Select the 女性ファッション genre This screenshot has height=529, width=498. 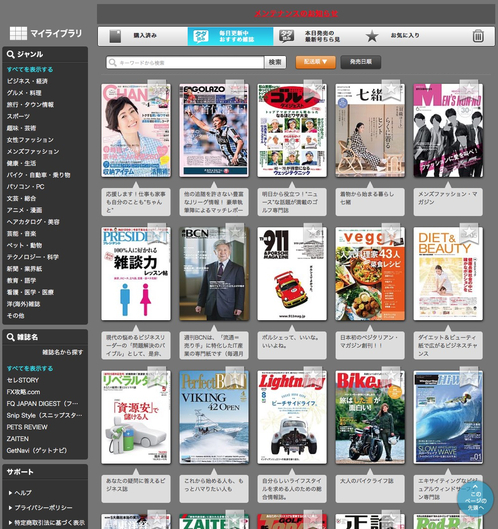pyautogui.click(x=30, y=140)
